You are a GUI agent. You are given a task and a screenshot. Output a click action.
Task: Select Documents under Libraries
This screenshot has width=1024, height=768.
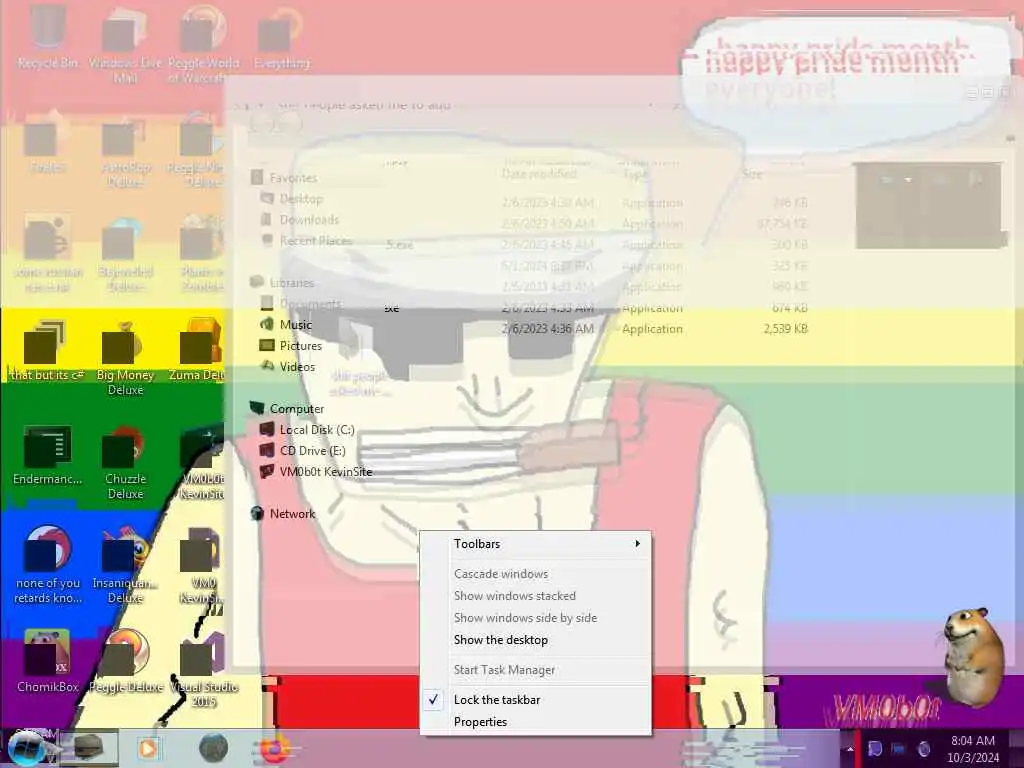301,304
